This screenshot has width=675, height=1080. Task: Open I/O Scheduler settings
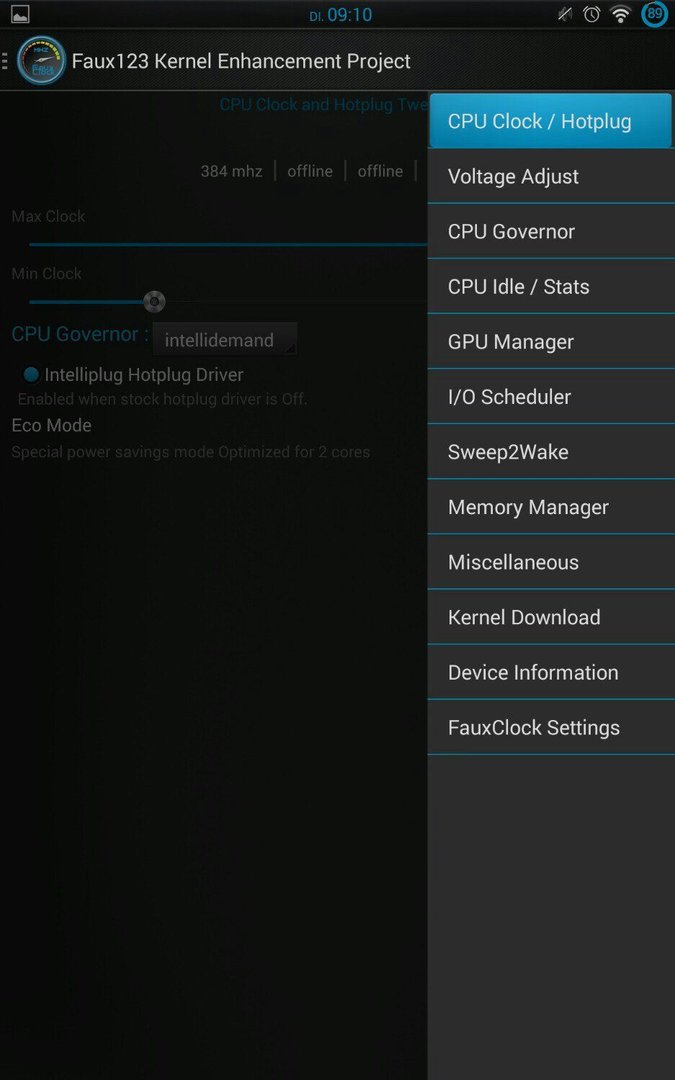pos(550,397)
